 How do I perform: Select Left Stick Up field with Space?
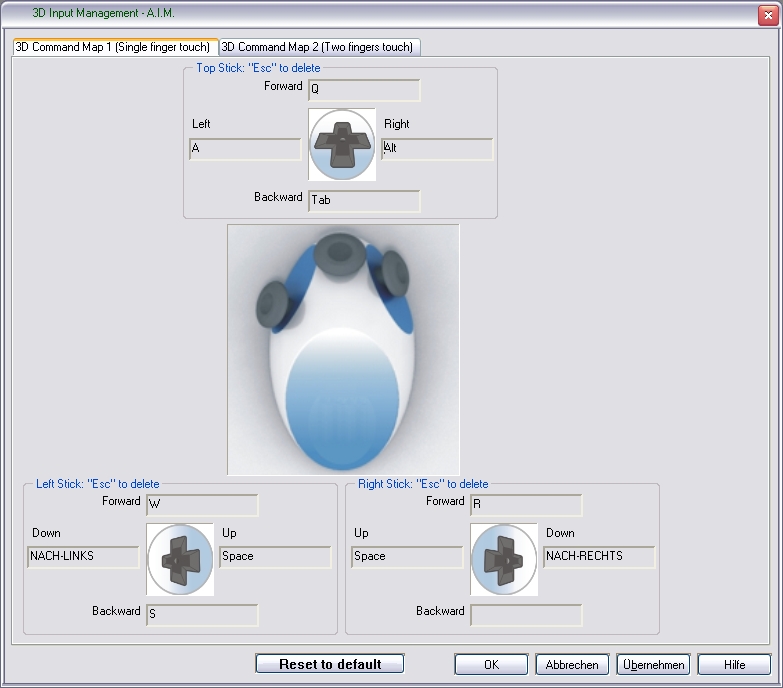(275, 557)
